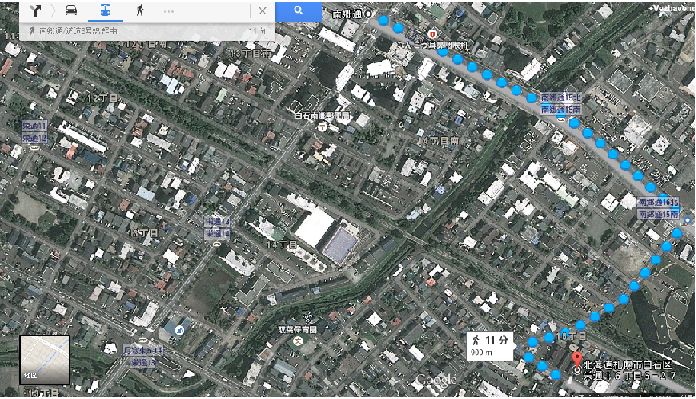Switch to map view thumbnail

click(x=44, y=360)
